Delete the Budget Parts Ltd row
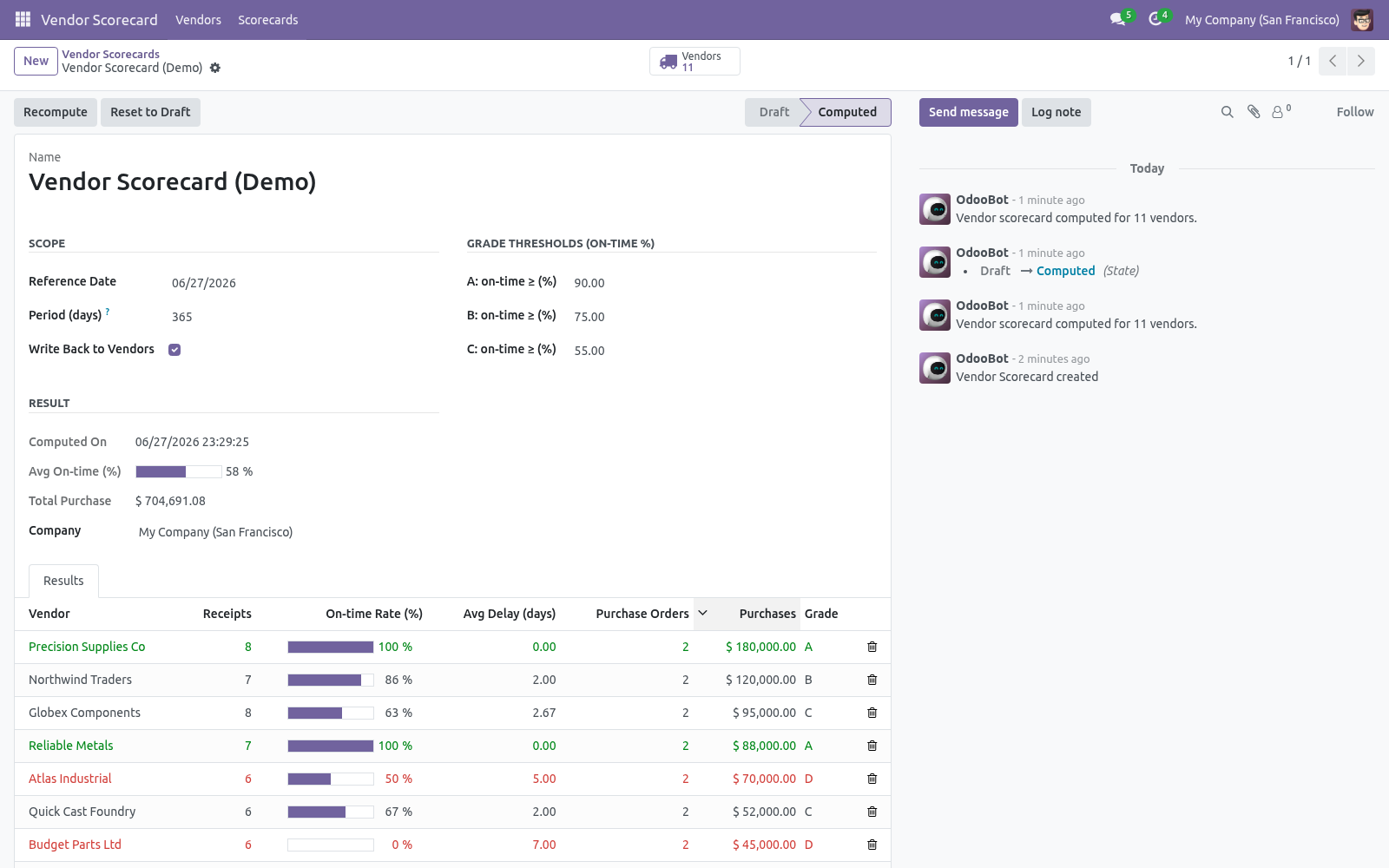1389x868 pixels. tap(872, 845)
